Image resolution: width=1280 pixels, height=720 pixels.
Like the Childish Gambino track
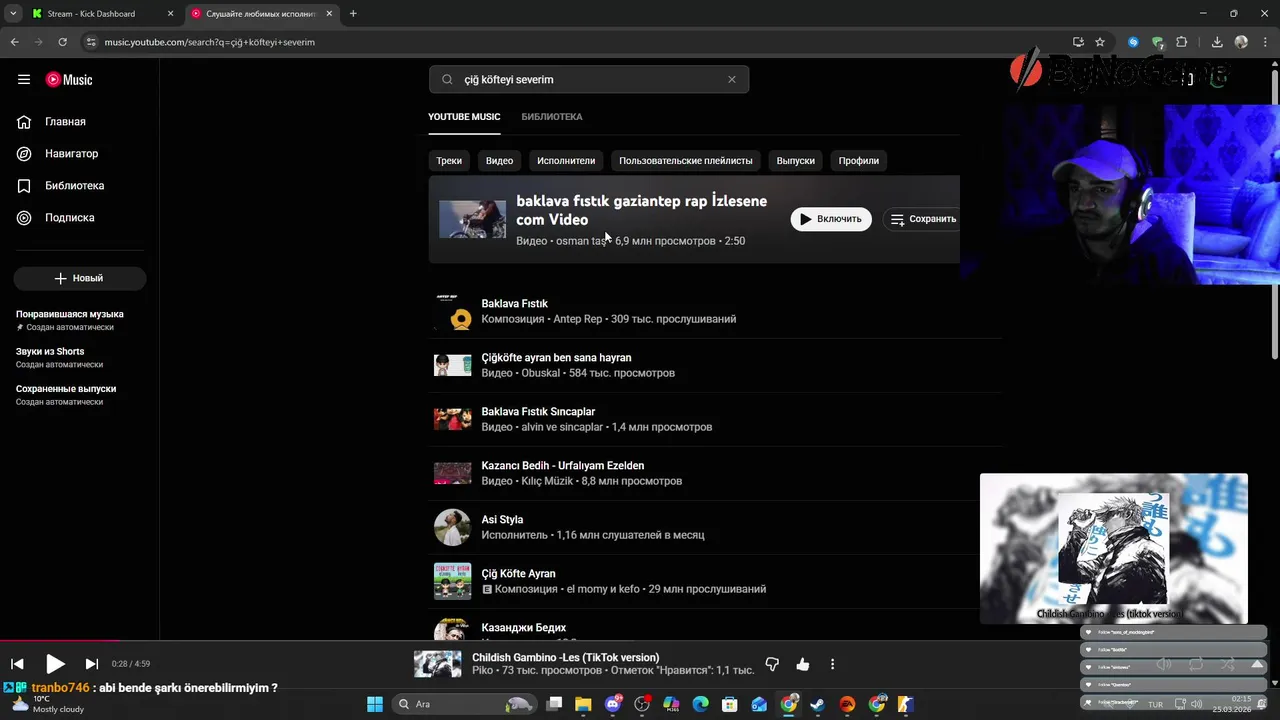tap(803, 664)
